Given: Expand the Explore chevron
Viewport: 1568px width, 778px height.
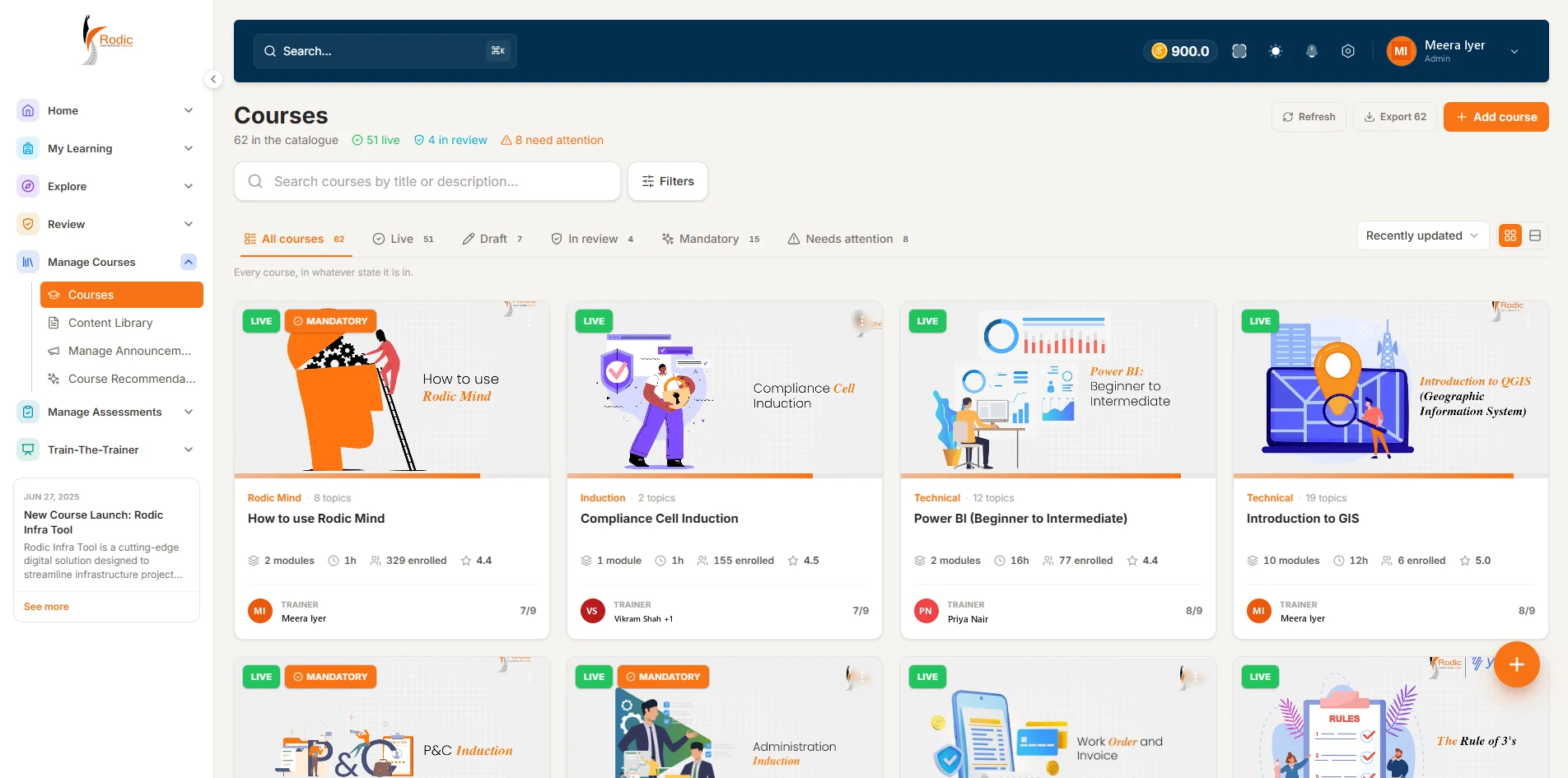Looking at the screenshot, I should [189, 186].
